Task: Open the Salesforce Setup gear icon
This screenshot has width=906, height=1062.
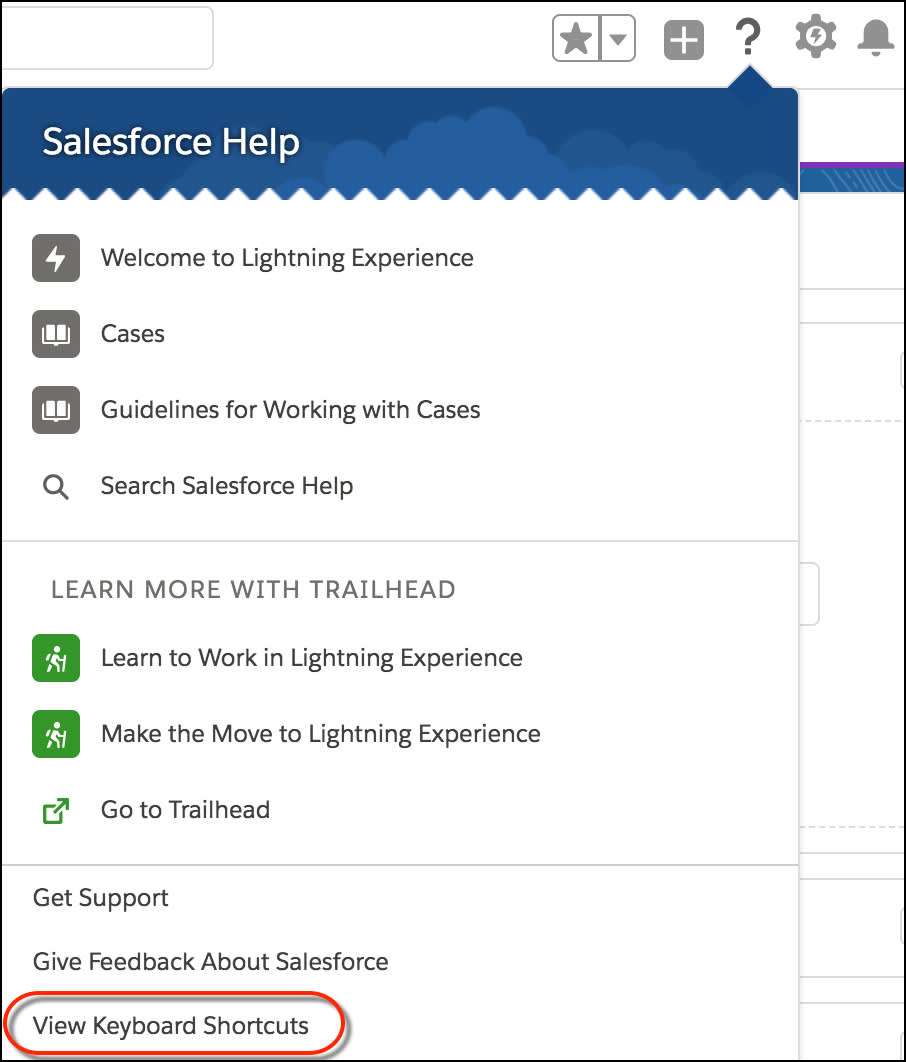Action: coord(815,36)
